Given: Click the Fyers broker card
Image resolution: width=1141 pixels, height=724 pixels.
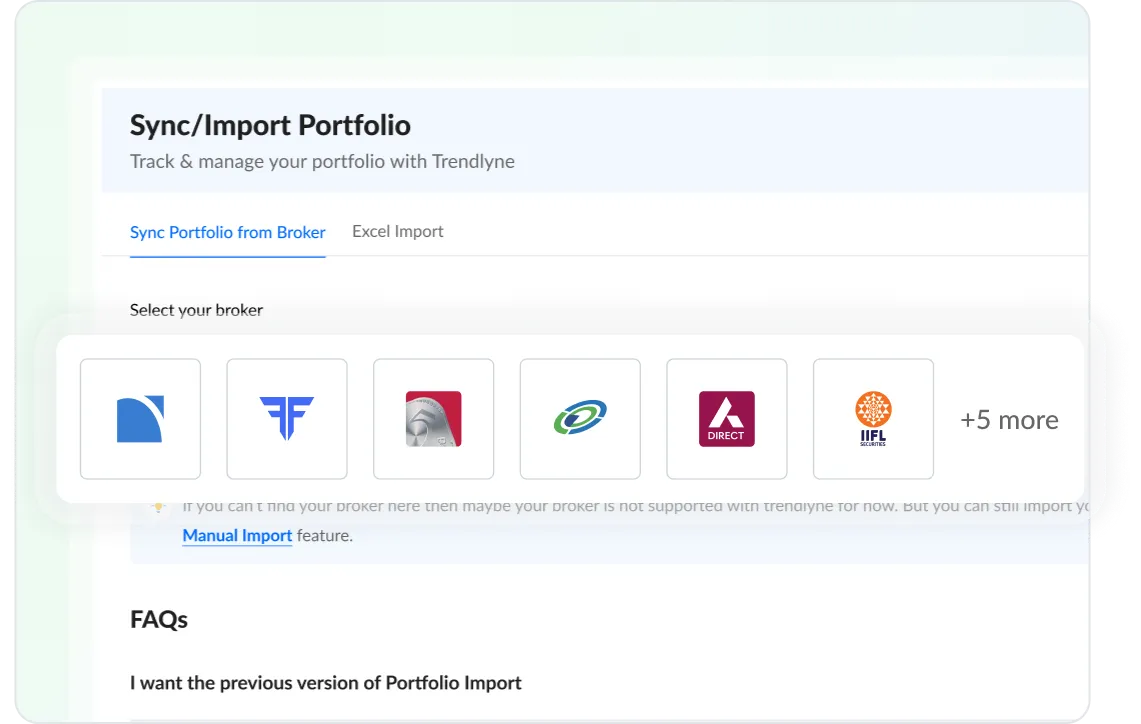Looking at the screenshot, I should pyautogui.click(x=287, y=418).
